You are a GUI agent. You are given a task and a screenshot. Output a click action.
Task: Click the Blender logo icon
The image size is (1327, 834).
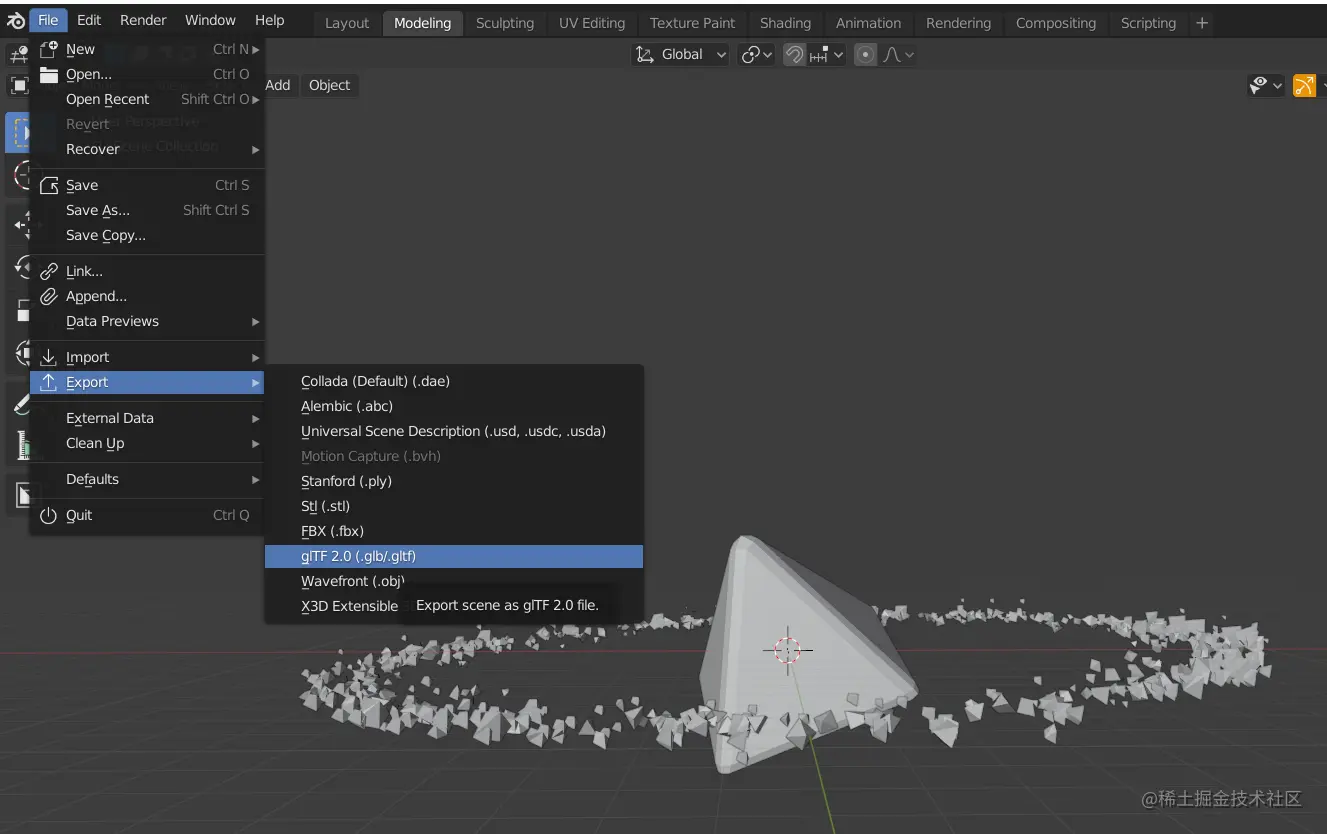(x=15, y=21)
